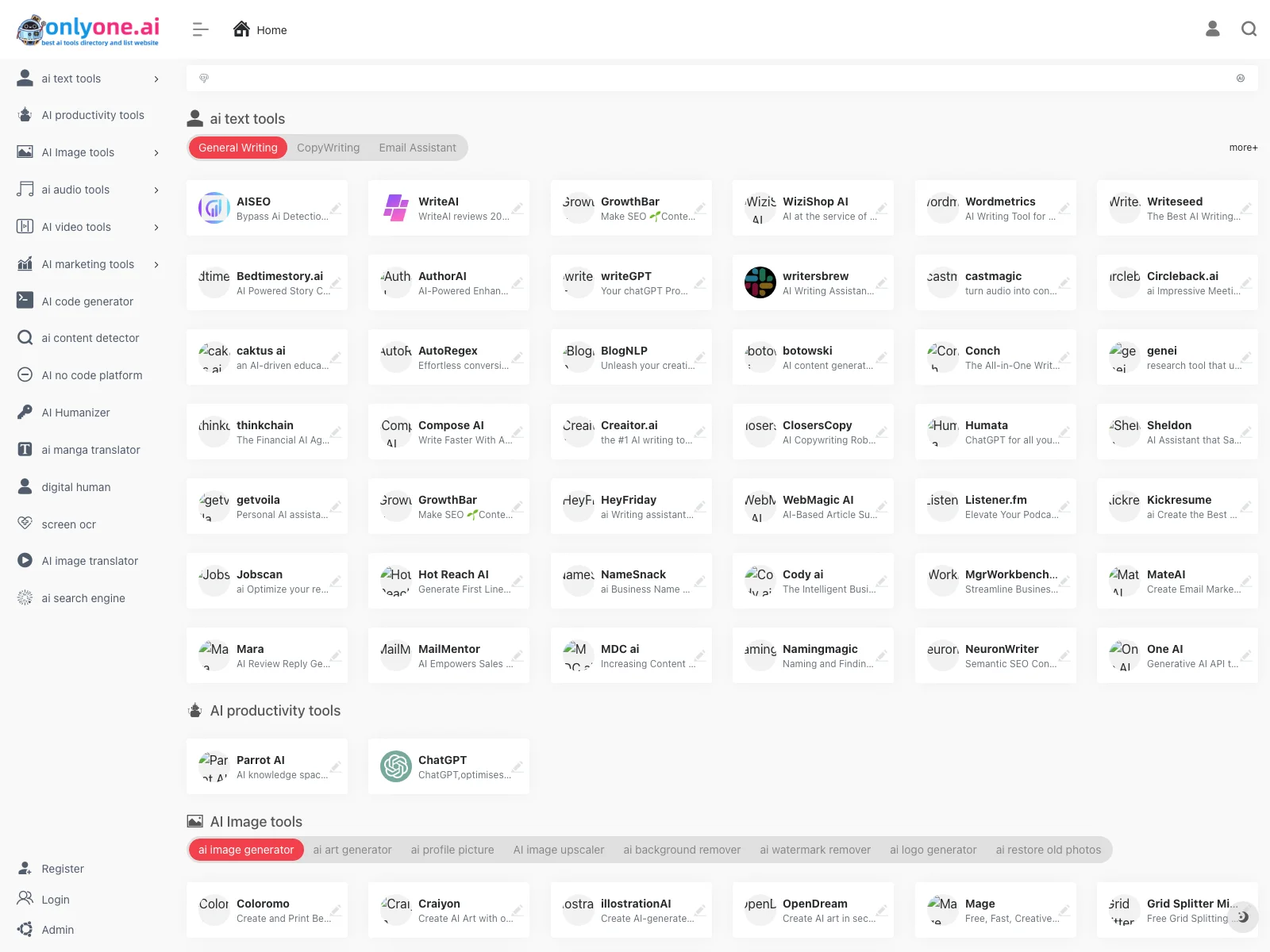Open the user account icon
This screenshot has width=1270, height=952.
coord(1212,29)
